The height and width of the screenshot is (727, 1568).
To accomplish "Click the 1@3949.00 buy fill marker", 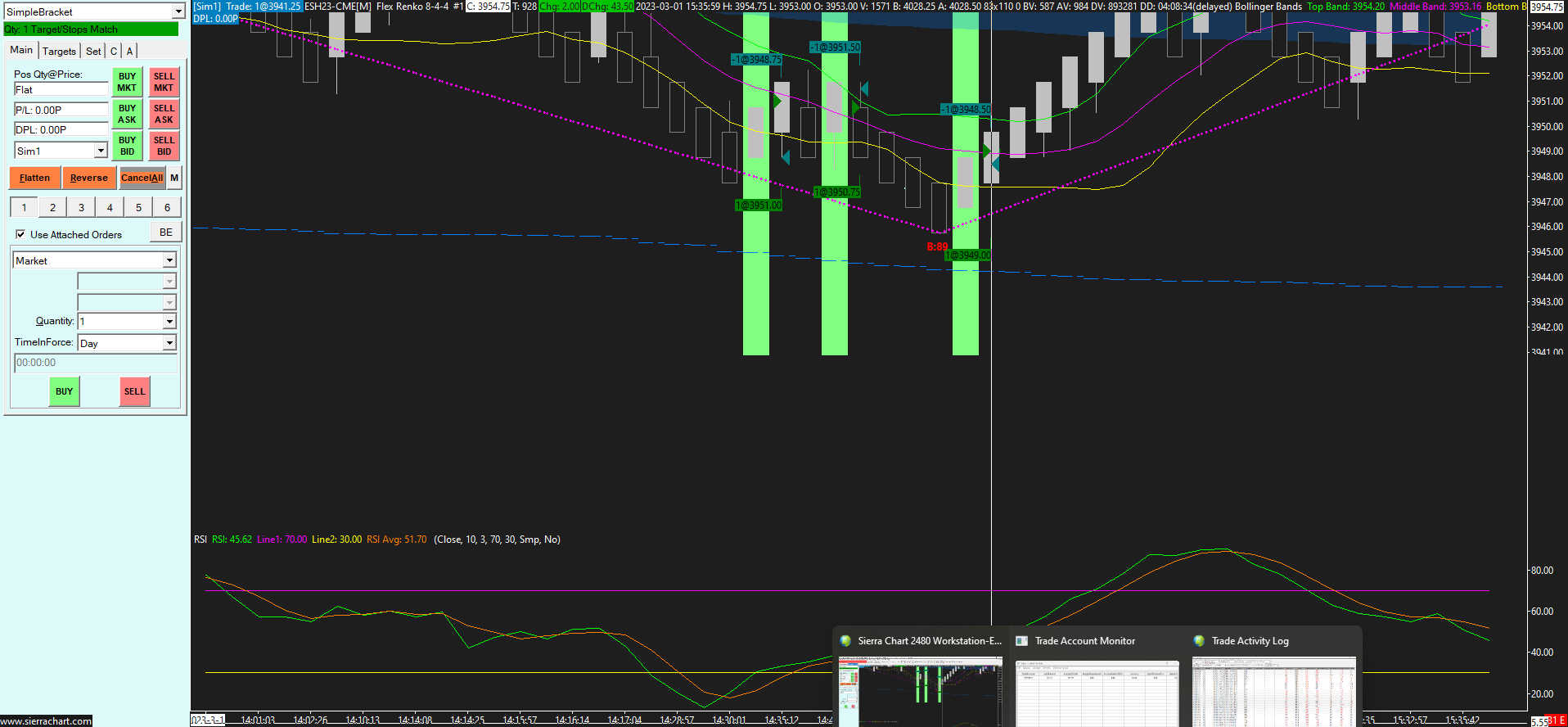I will tap(968, 255).
